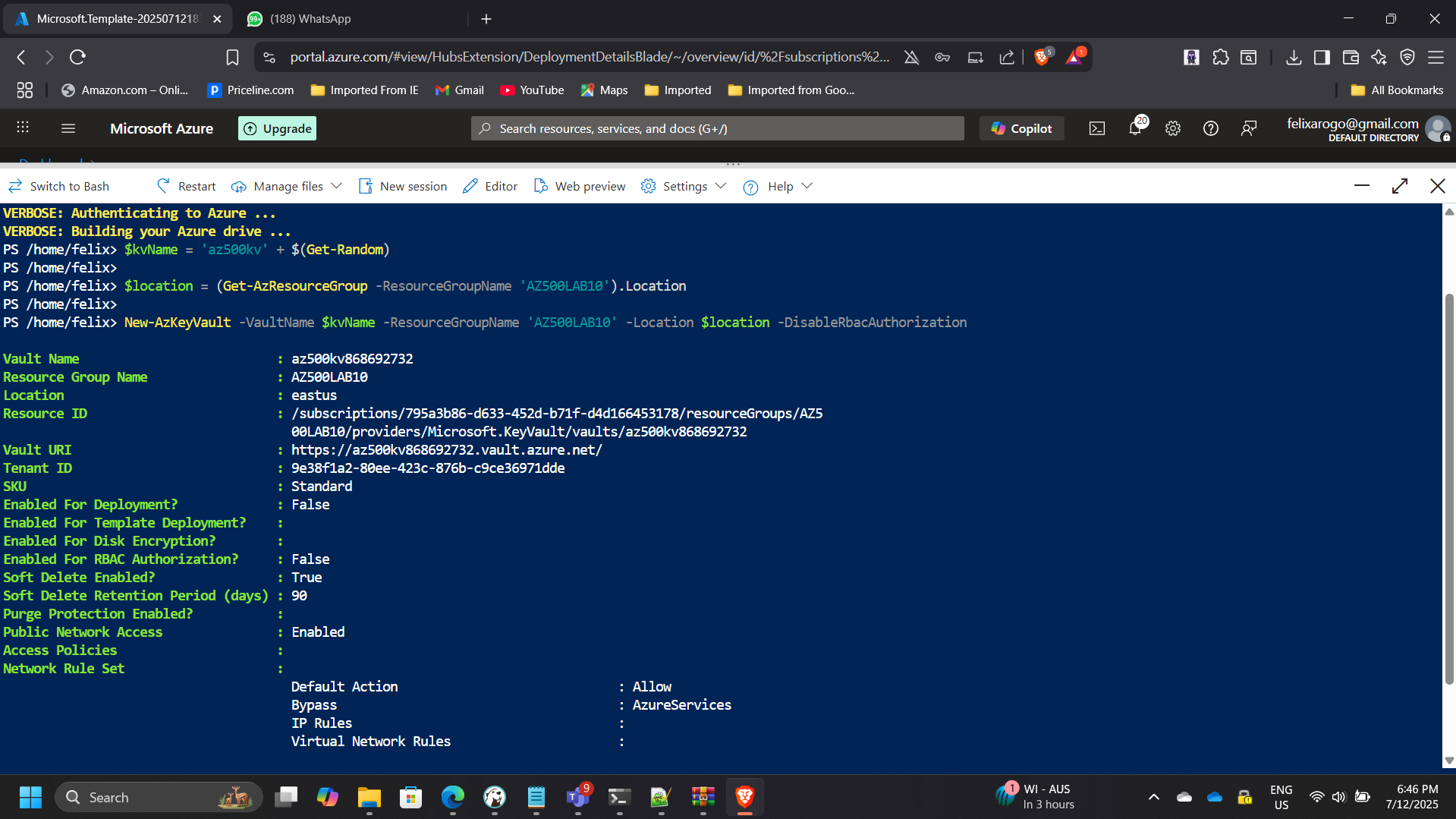The height and width of the screenshot is (819, 1456).
Task: Open the Imported From IE bookmarks folder
Action: click(365, 90)
